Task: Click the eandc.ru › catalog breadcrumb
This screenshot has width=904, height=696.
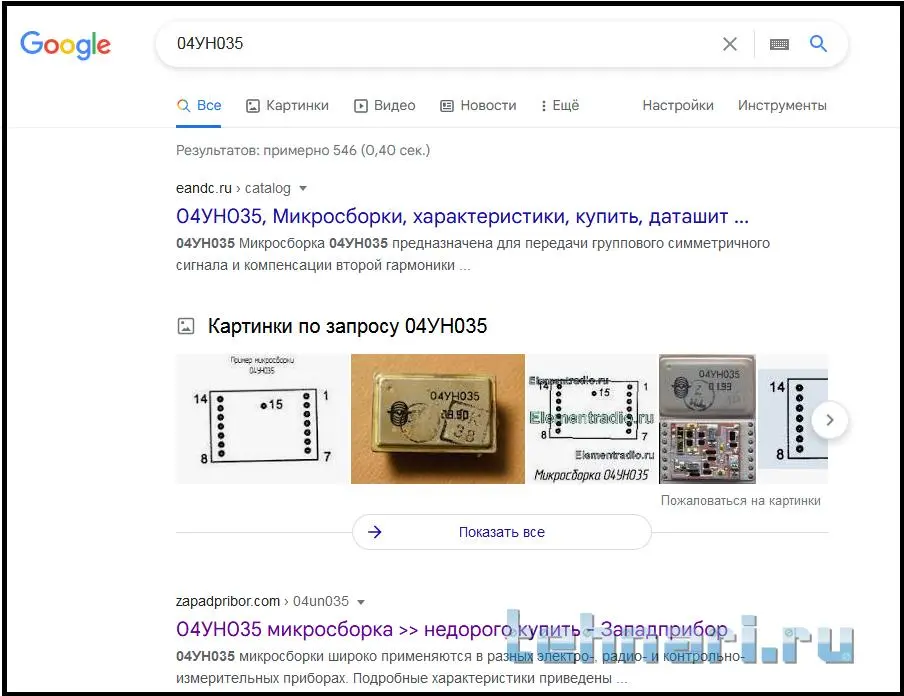Action: (233, 189)
